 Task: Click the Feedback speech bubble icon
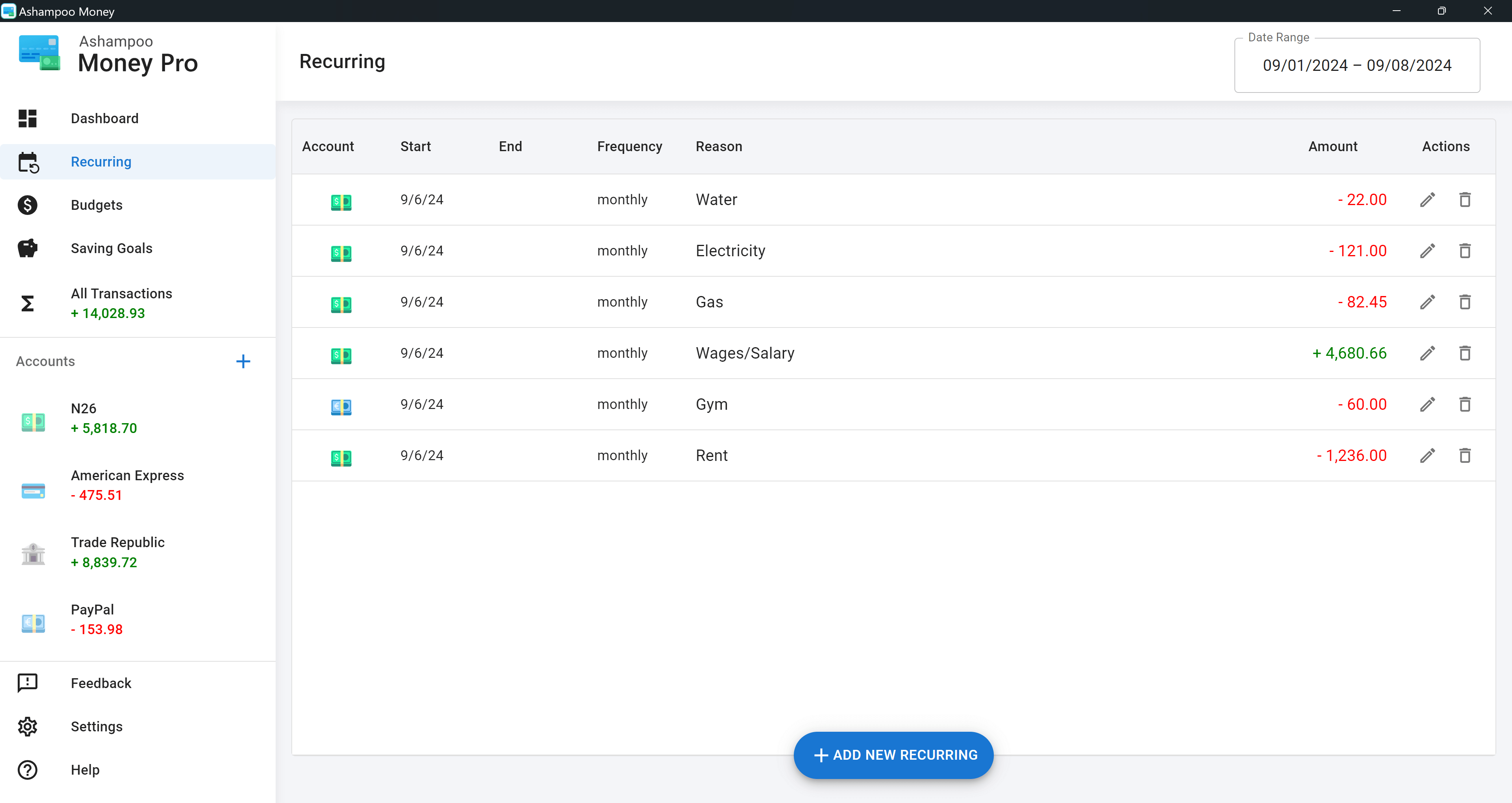point(27,683)
